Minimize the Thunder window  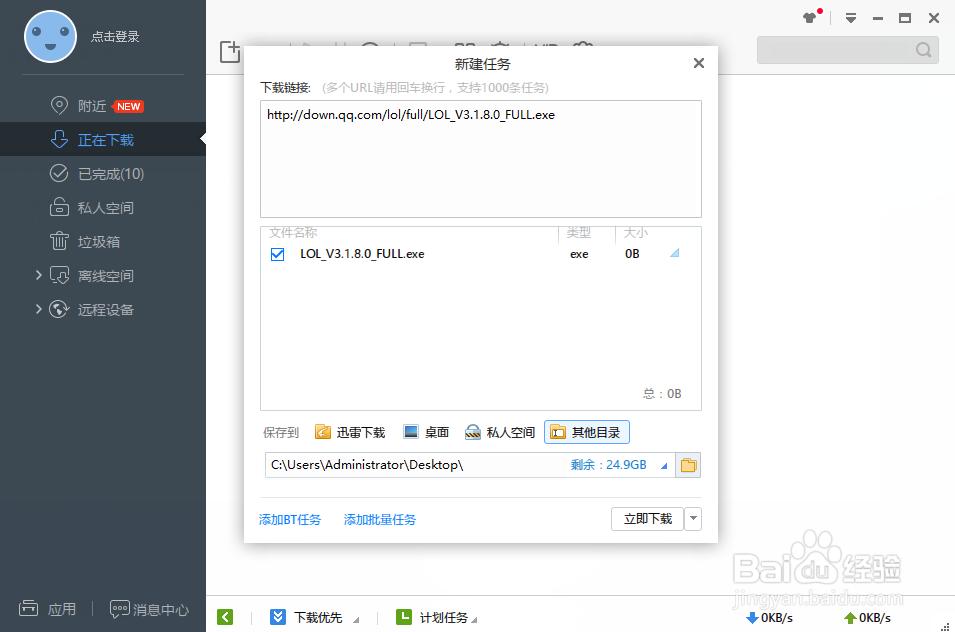[x=878, y=18]
